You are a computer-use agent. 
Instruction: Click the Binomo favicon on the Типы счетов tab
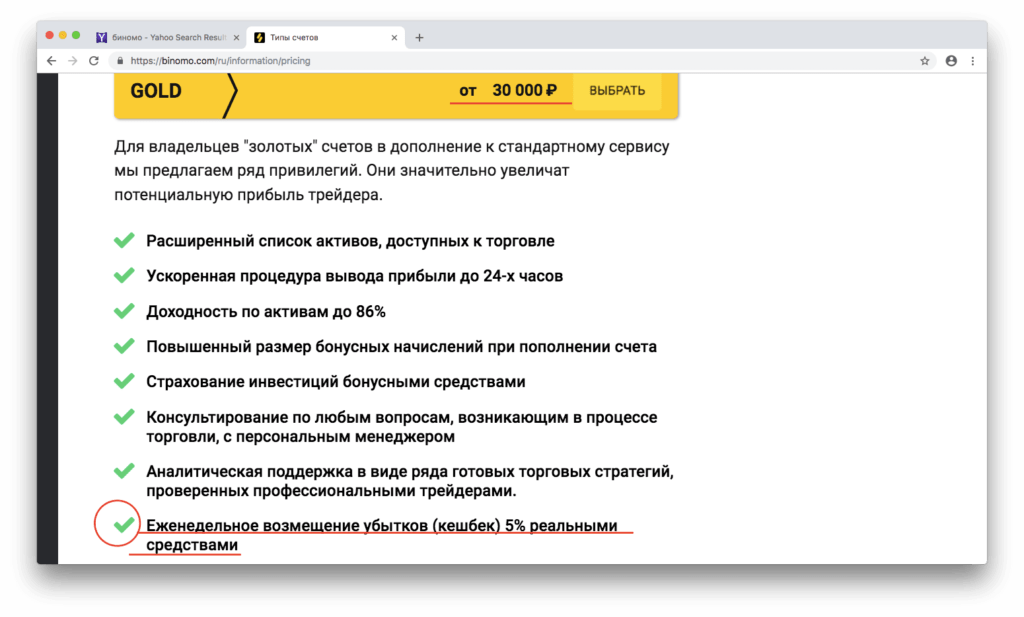pos(260,36)
